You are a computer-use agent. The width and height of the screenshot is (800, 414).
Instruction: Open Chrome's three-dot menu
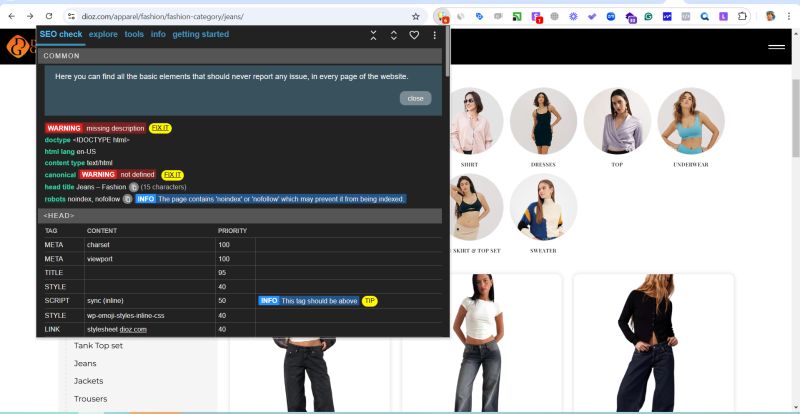[790, 16]
